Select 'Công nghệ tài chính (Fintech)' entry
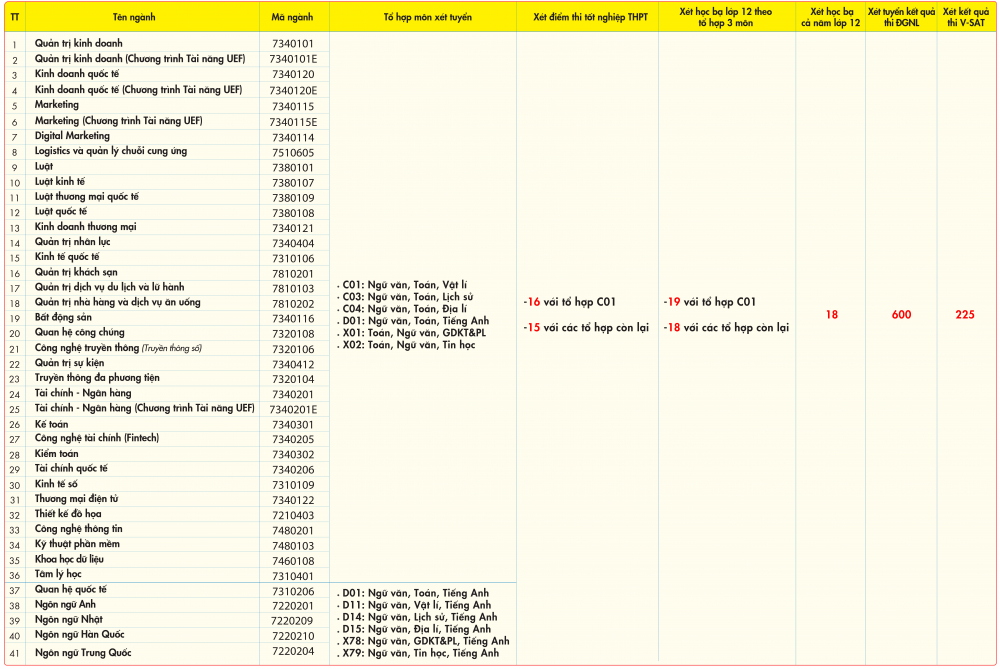Viewport: 1000px width, 669px height. point(97,438)
